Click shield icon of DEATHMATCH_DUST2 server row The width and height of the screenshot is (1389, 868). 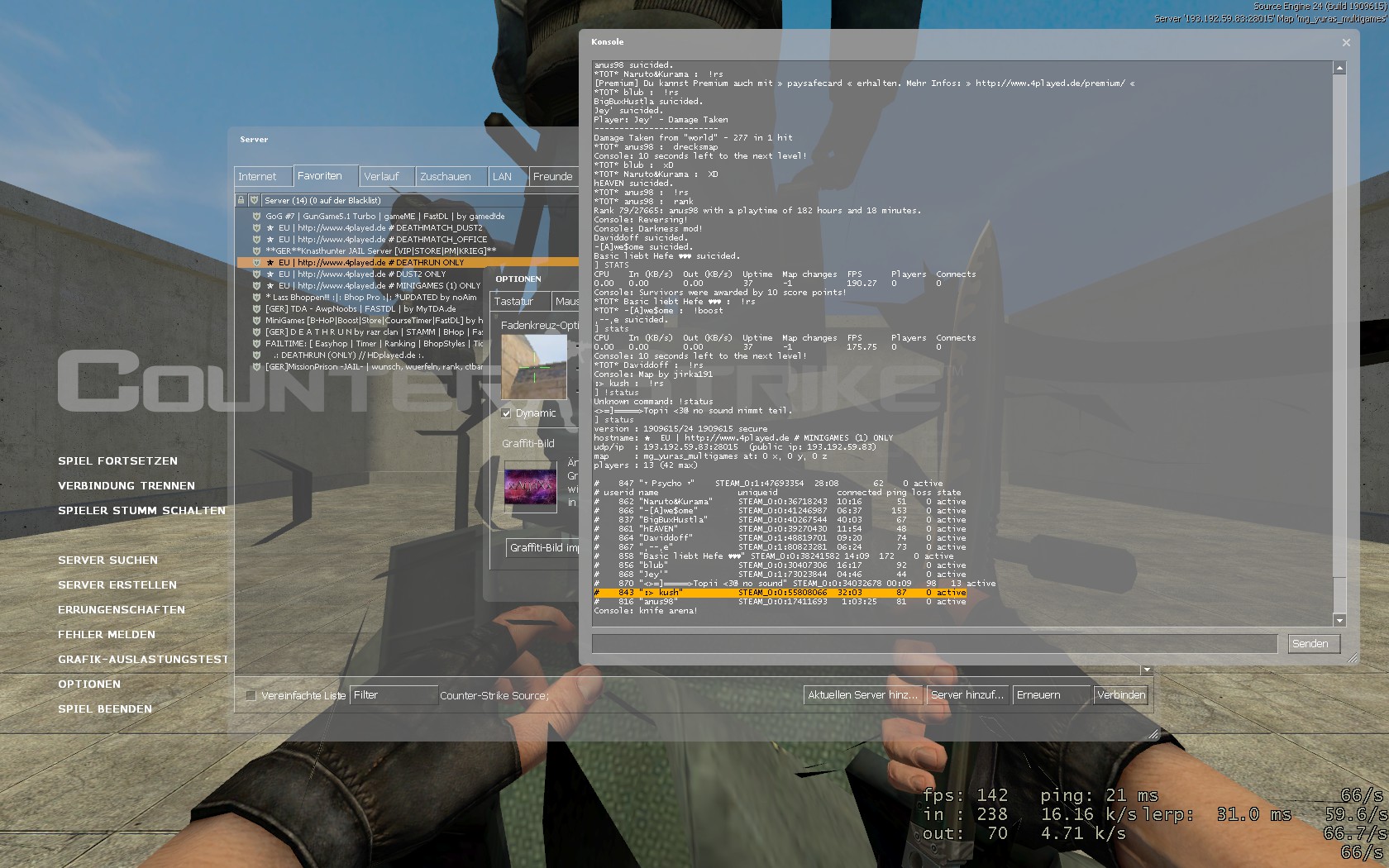(256, 227)
